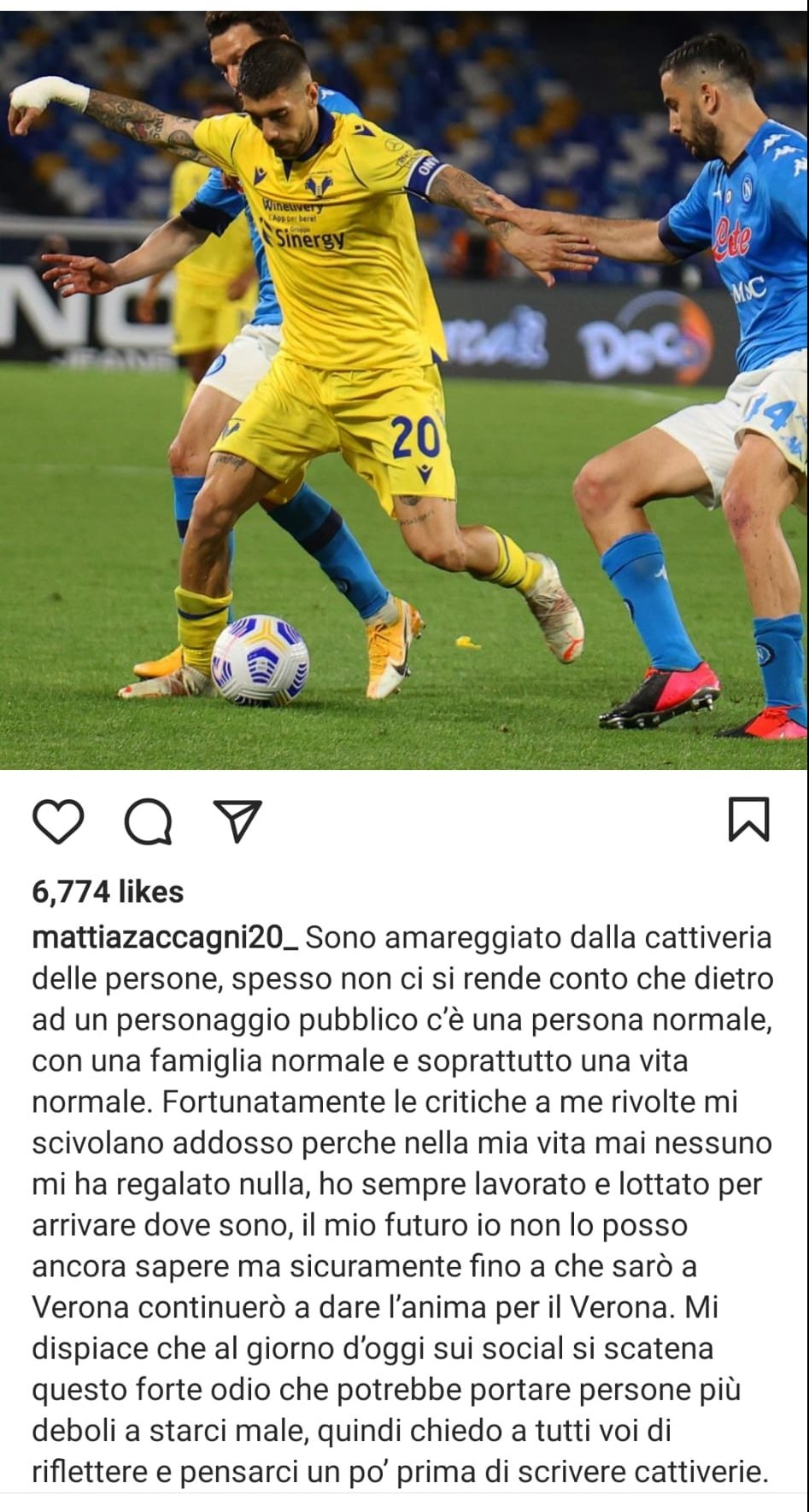The image size is (809, 1512).
Task: Share post using paper plane icon
Action: (x=235, y=821)
